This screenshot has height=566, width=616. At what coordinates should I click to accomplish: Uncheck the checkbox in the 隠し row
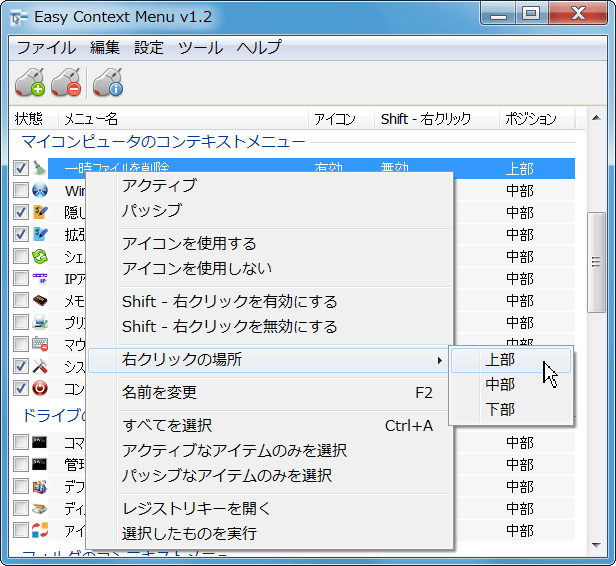21,212
